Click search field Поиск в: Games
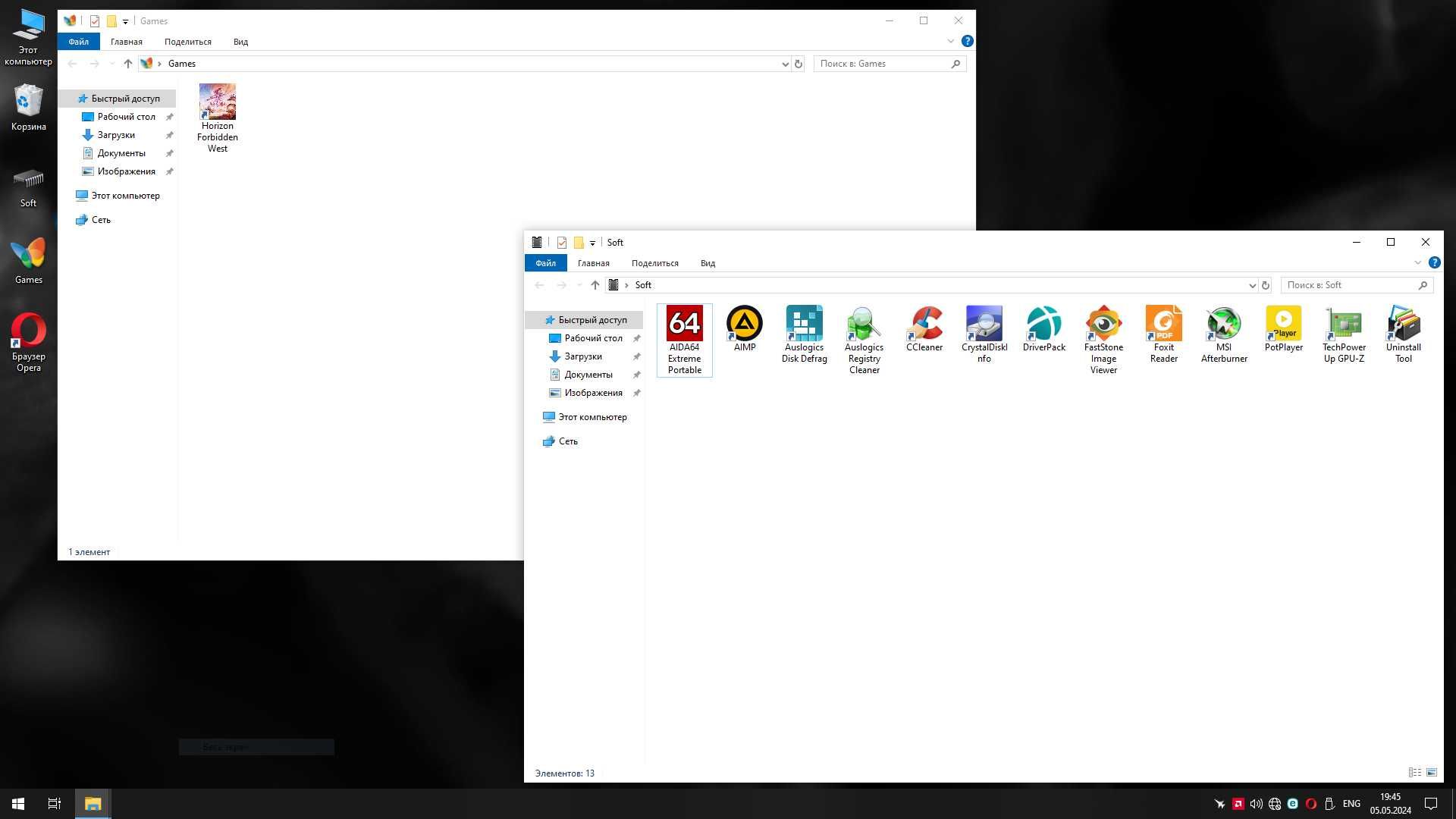The width and height of the screenshot is (1456, 819). (890, 64)
